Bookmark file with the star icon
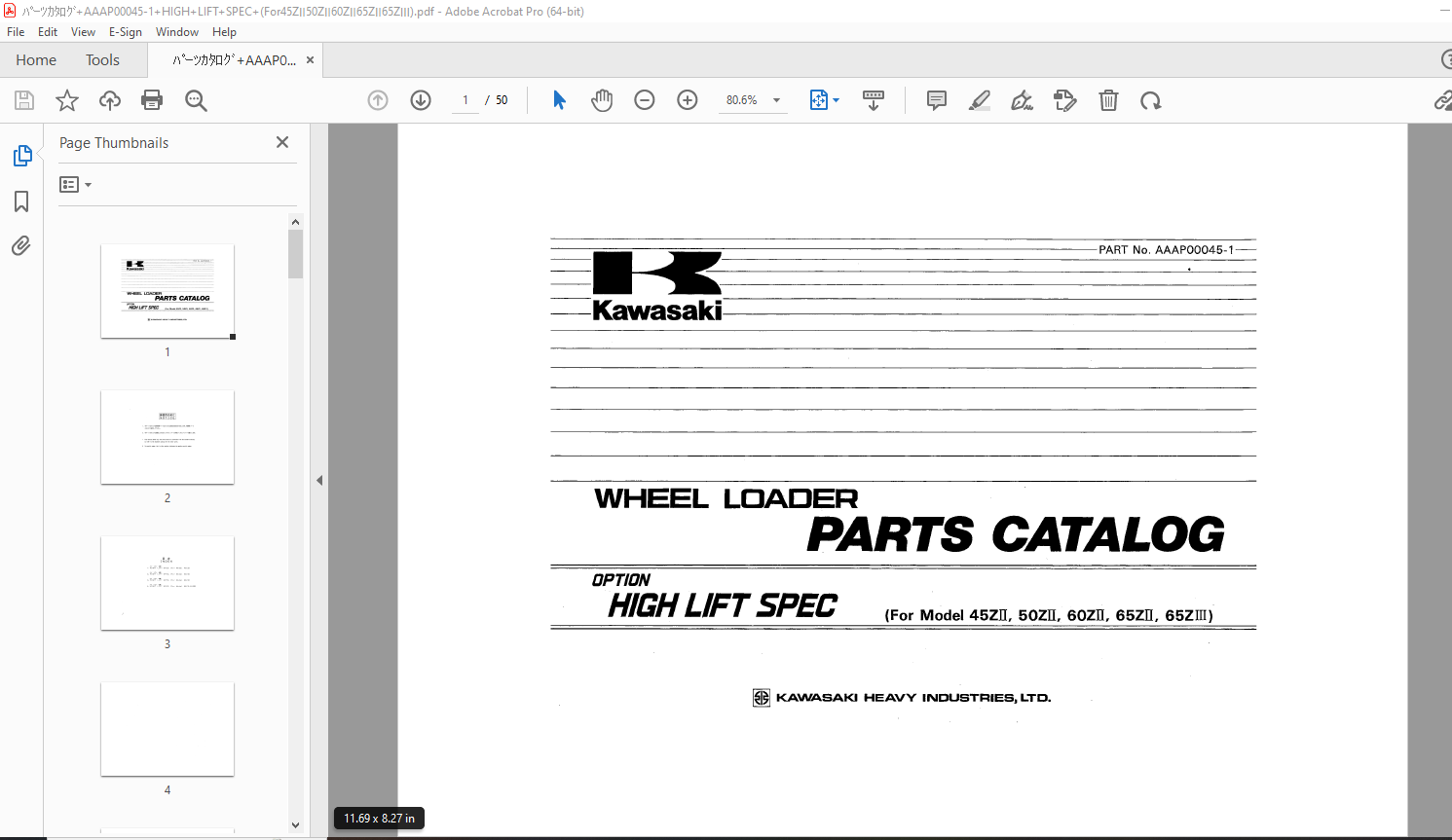 coord(67,100)
